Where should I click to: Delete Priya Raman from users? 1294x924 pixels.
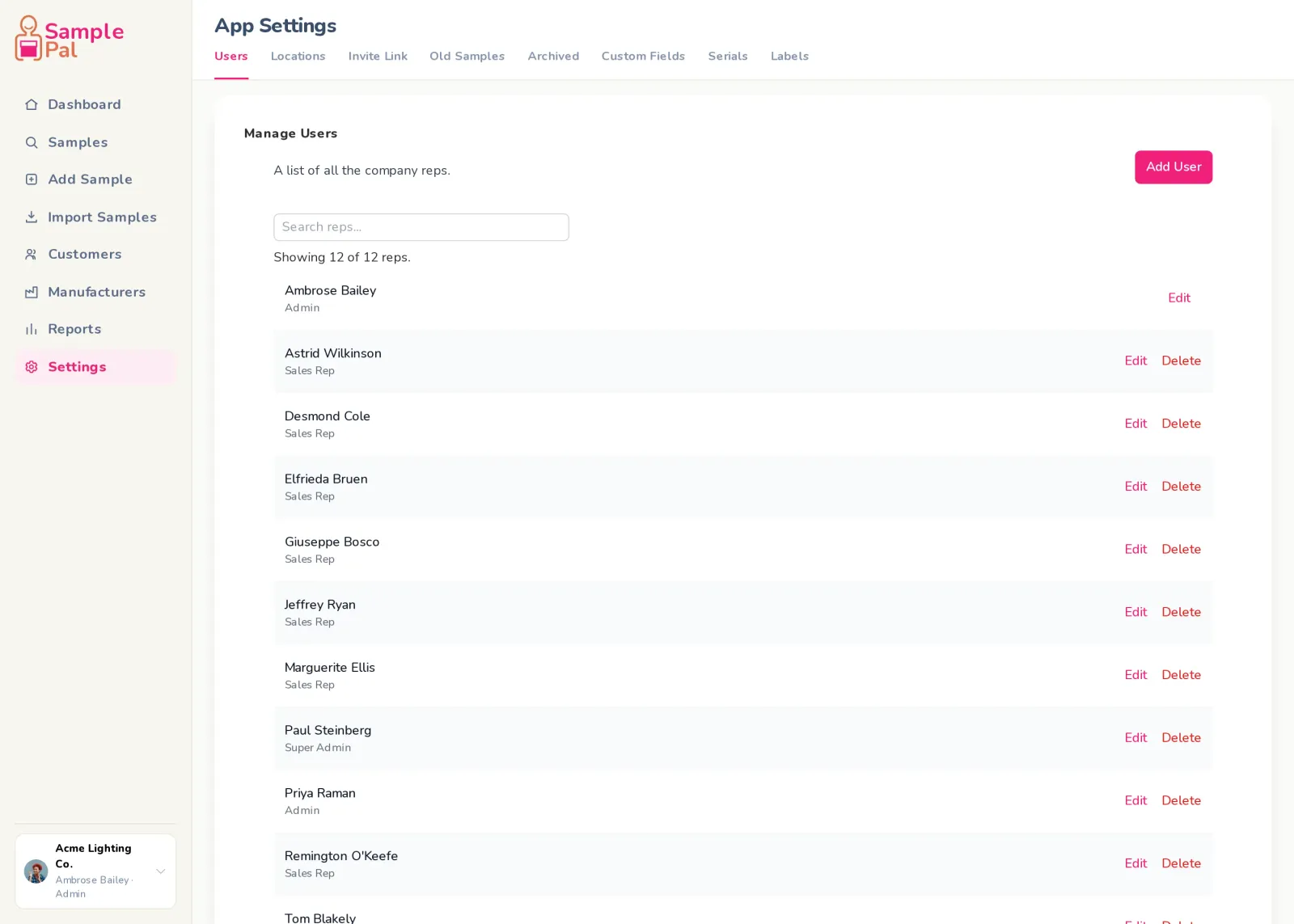[1181, 800]
